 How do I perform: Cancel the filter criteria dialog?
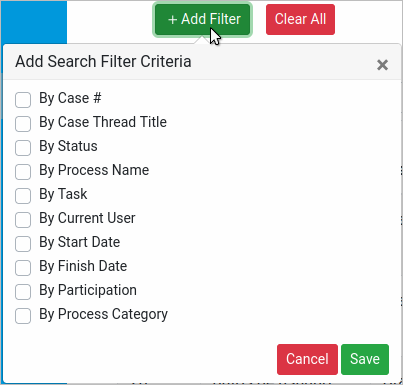point(307,359)
